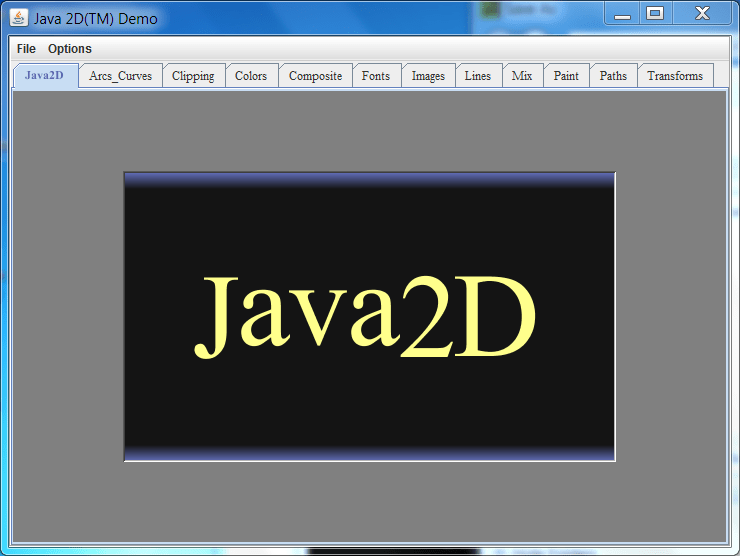Screen dimensions: 740x556
Task: Open the File menu
Action: coord(26,49)
